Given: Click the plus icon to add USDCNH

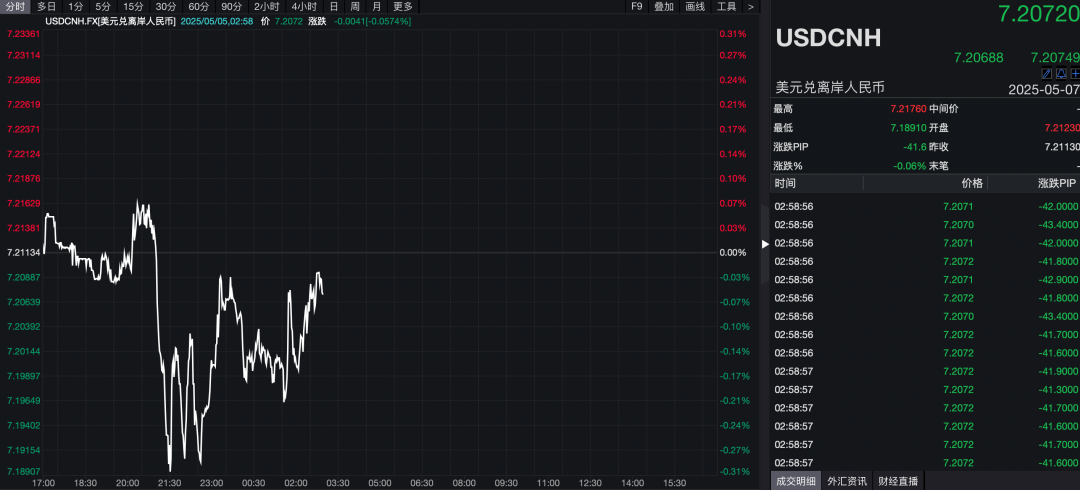Looking at the screenshot, I should [1075, 73].
